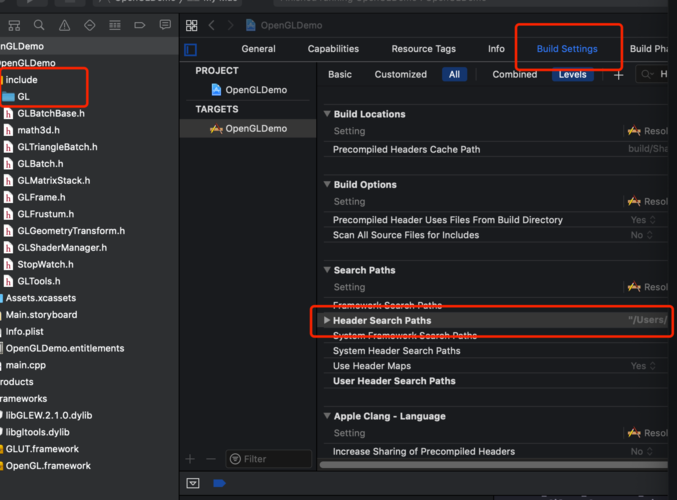Screen dimensions: 677x500
Task: Select the include group in navigator
Action: (x=19, y=79)
